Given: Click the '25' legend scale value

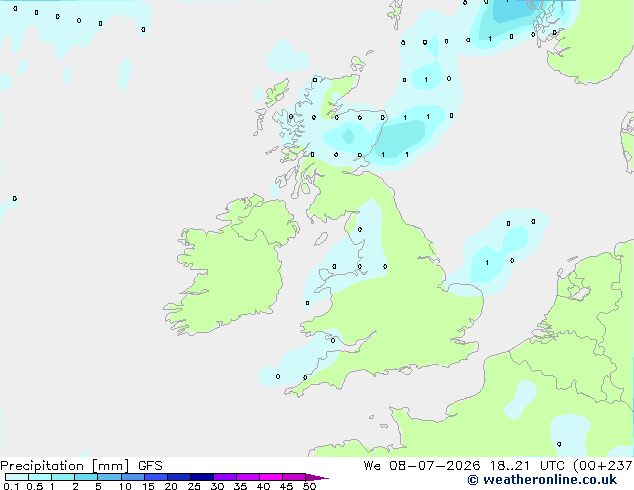Looking at the screenshot, I should 194,486.
